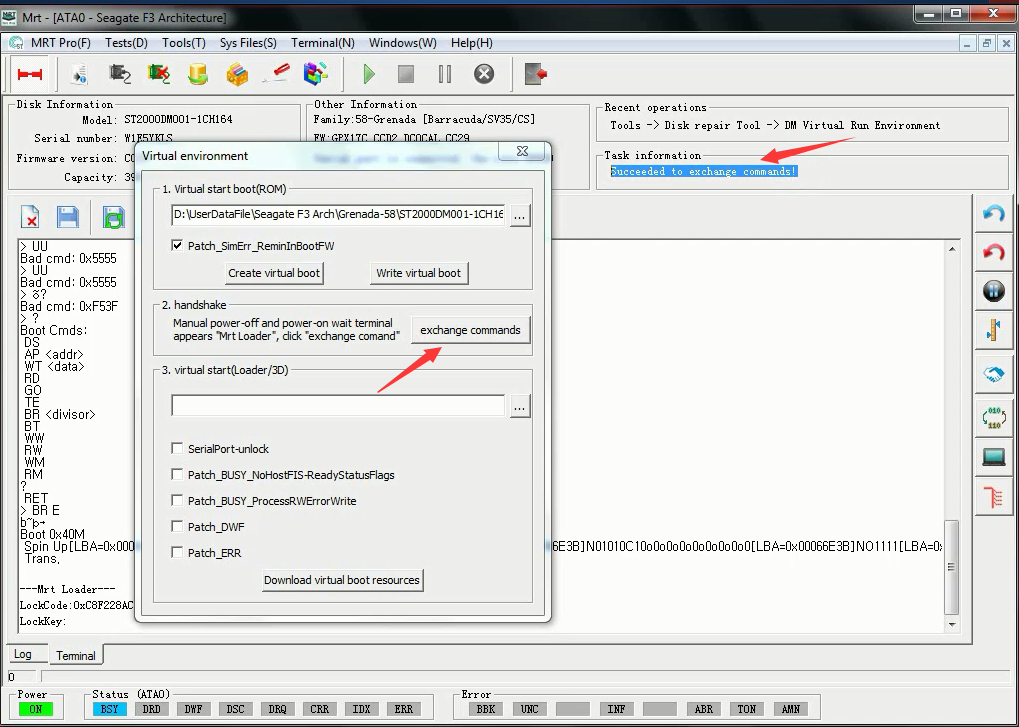Click the Create virtual boot button
1019x727 pixels.
coord(274,273)
